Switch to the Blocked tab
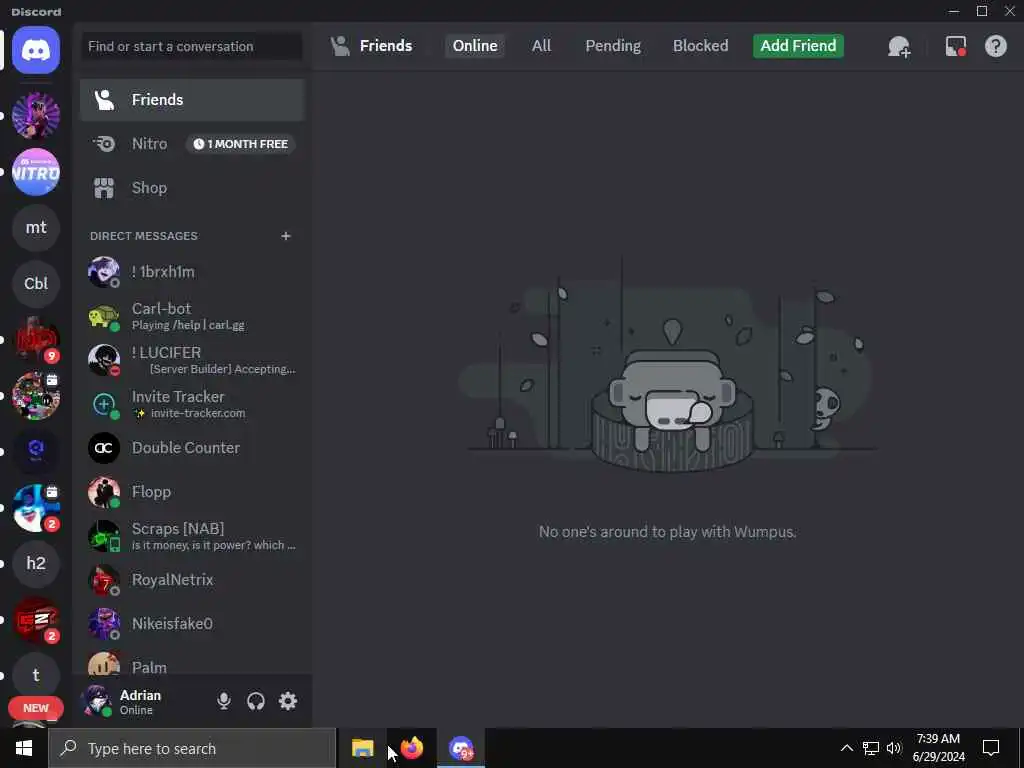Image resolution: width=1024 pixels, height=768 pixels. point(700,46)
